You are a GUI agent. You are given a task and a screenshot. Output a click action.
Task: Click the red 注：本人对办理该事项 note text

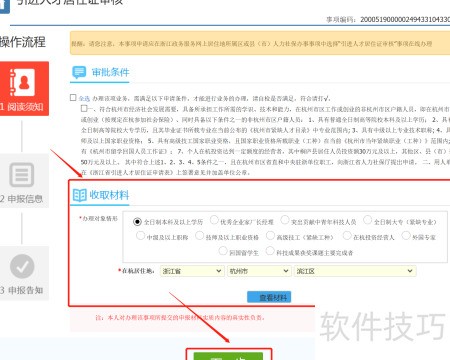tap(180, 318)
